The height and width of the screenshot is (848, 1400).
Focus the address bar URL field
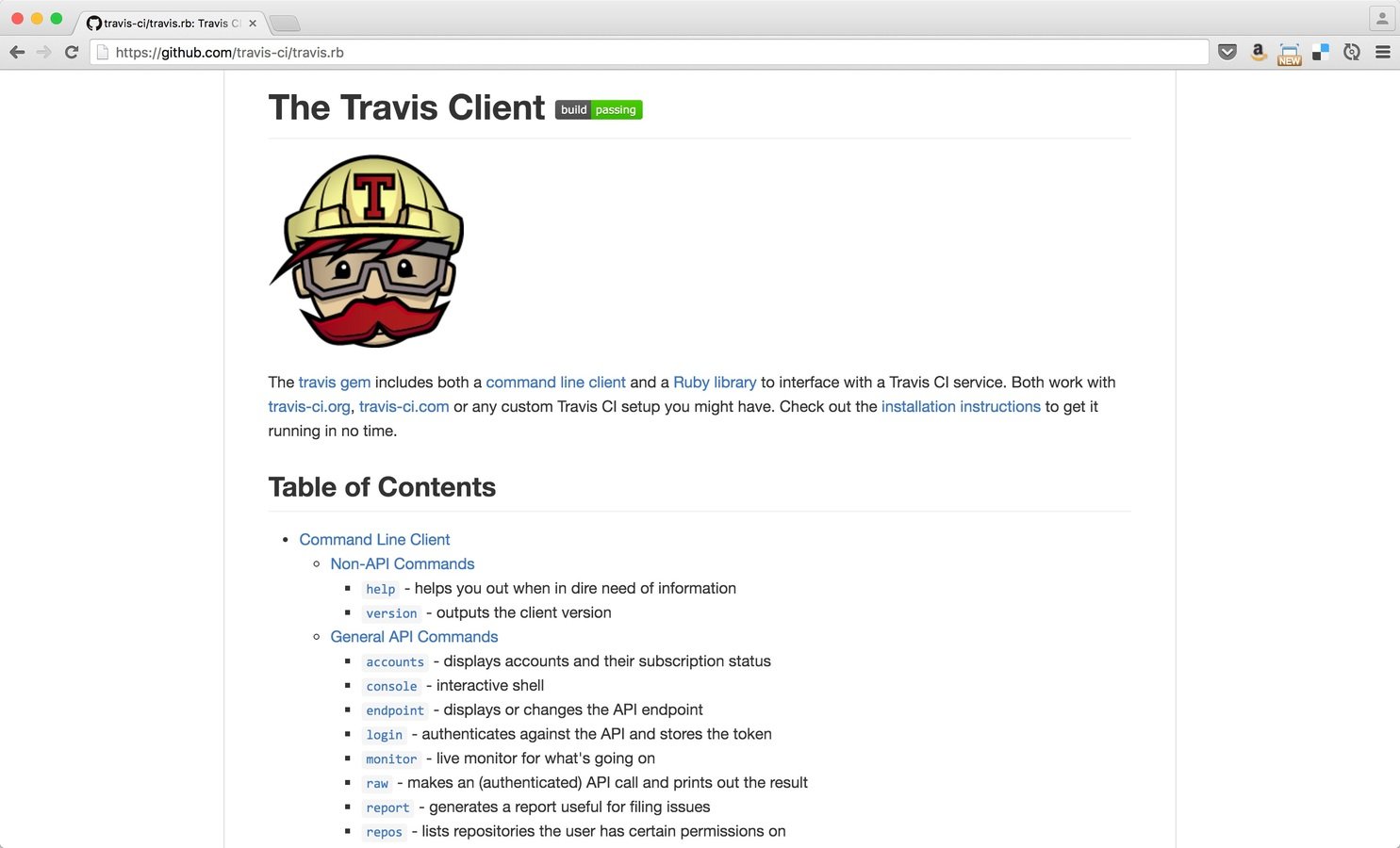tap(650, 53)
